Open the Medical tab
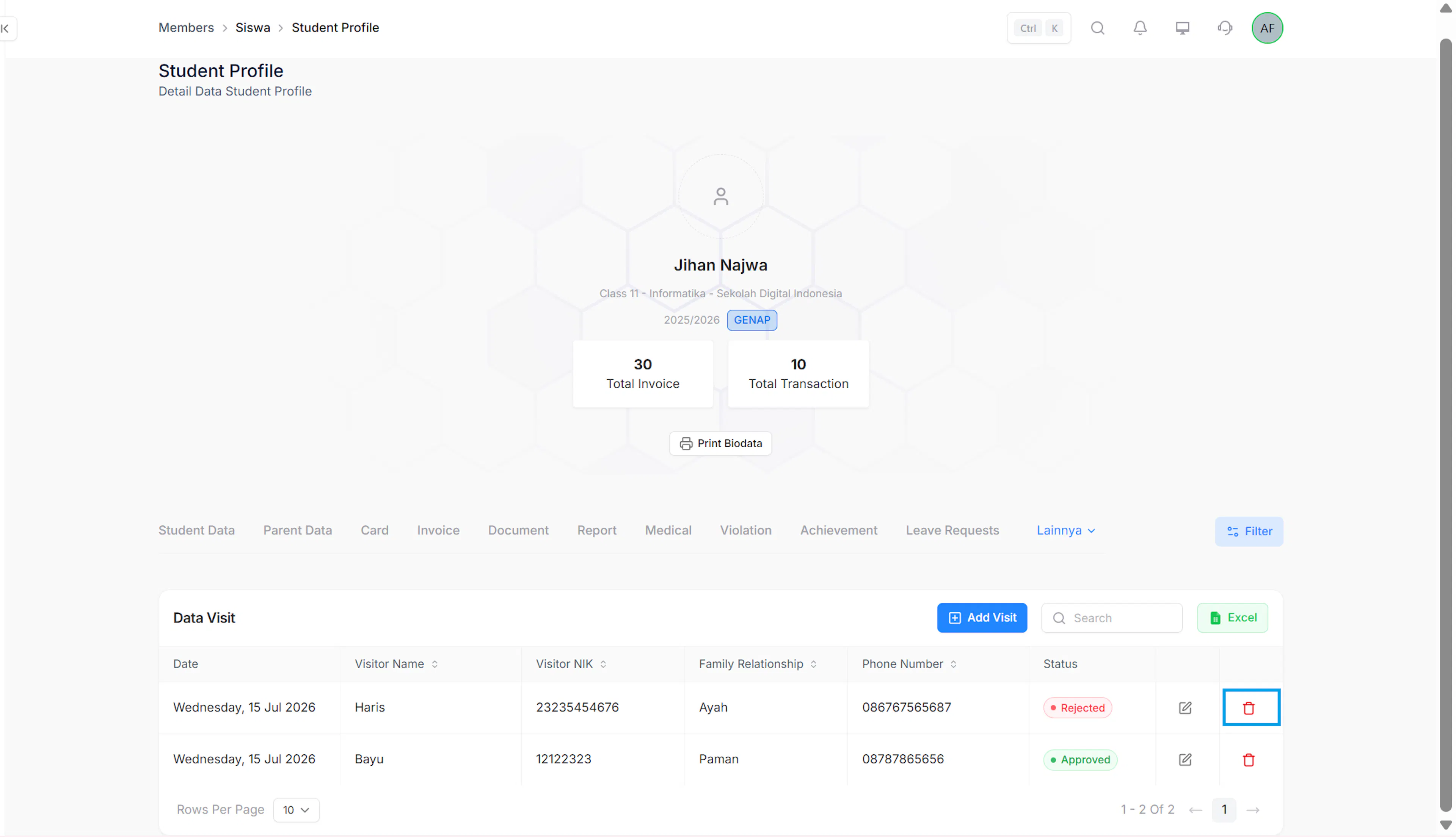This screenshot has width=1456, height=837. (668, 530)
